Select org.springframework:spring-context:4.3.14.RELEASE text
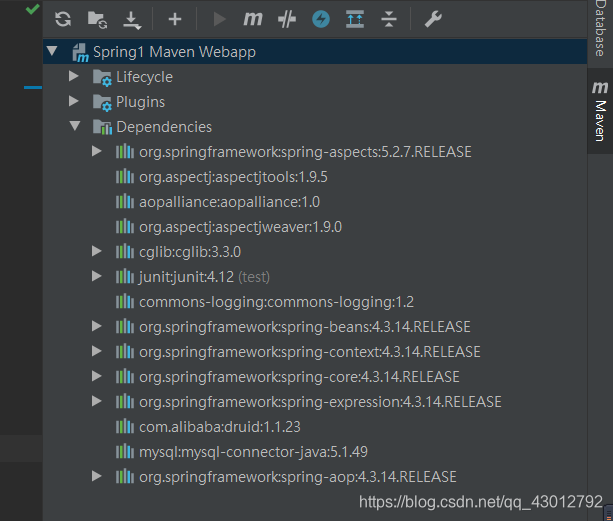The height and width of the screenshot is (521, 613). coord(310,352)
